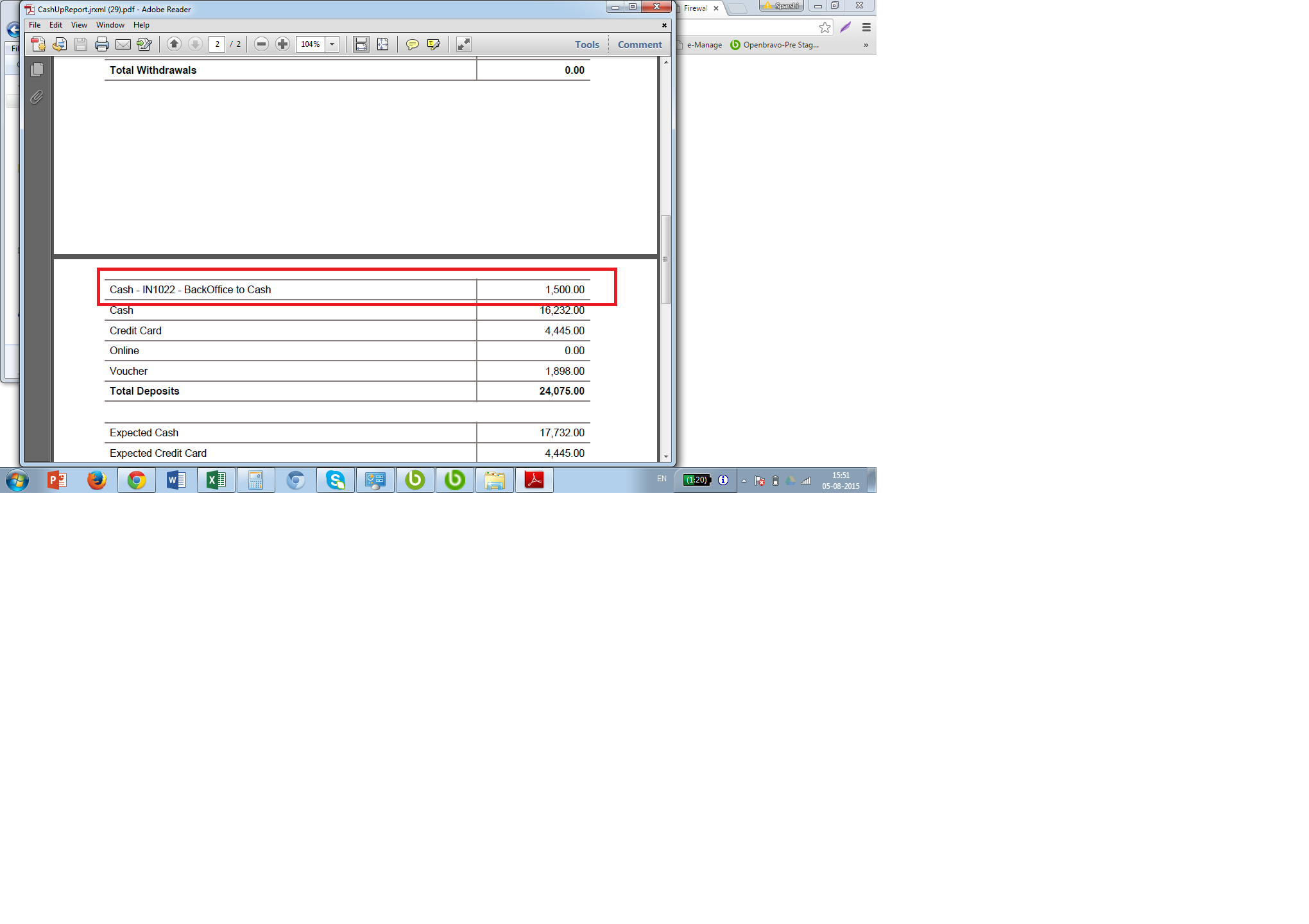The width and height of the screenshot is (1309, 924).
Task: Select the highlight text tool
Action: click(x=434, y=44)
